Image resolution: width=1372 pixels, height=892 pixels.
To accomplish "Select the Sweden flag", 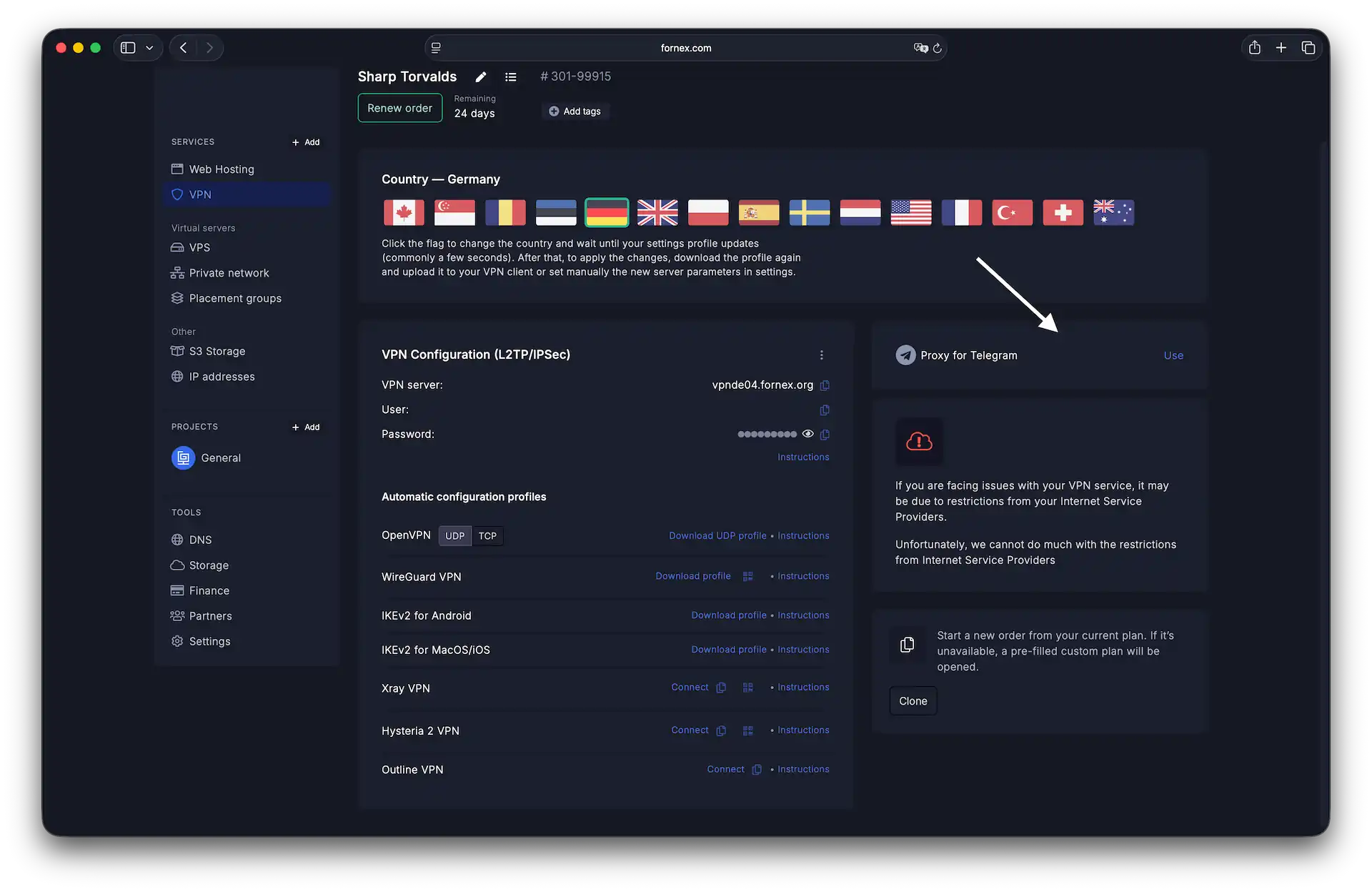I will point(810,212).
